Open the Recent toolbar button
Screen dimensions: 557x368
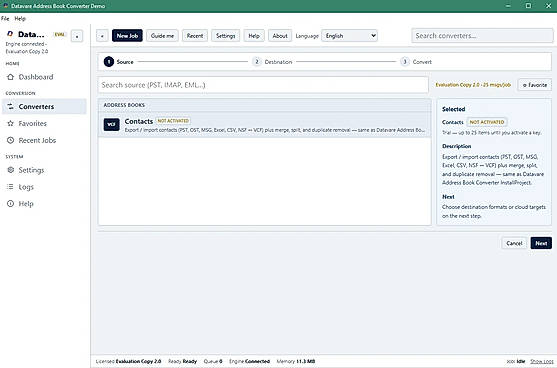[195, 36]
